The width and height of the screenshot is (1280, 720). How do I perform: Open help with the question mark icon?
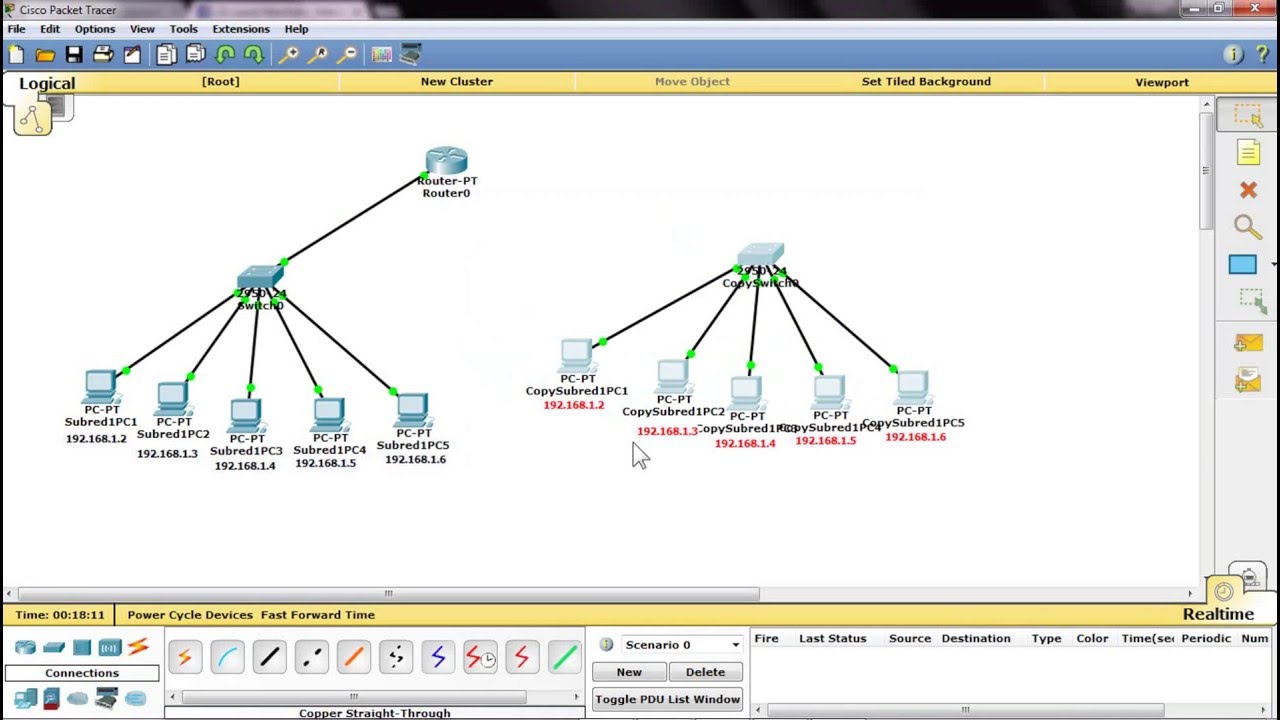1260,55
